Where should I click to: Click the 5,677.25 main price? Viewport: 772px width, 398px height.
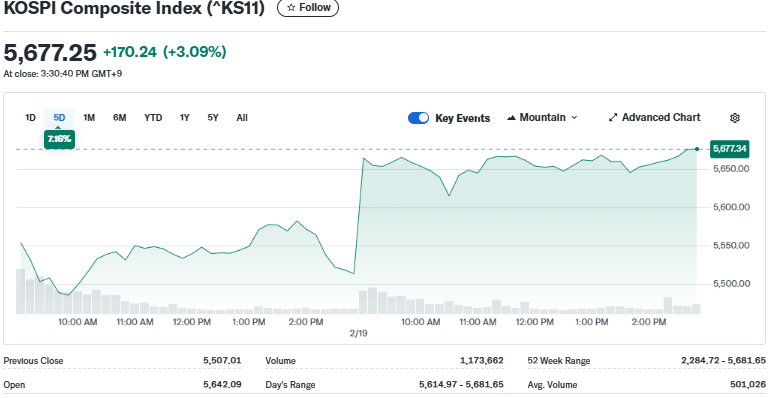[x=50, y=53]
